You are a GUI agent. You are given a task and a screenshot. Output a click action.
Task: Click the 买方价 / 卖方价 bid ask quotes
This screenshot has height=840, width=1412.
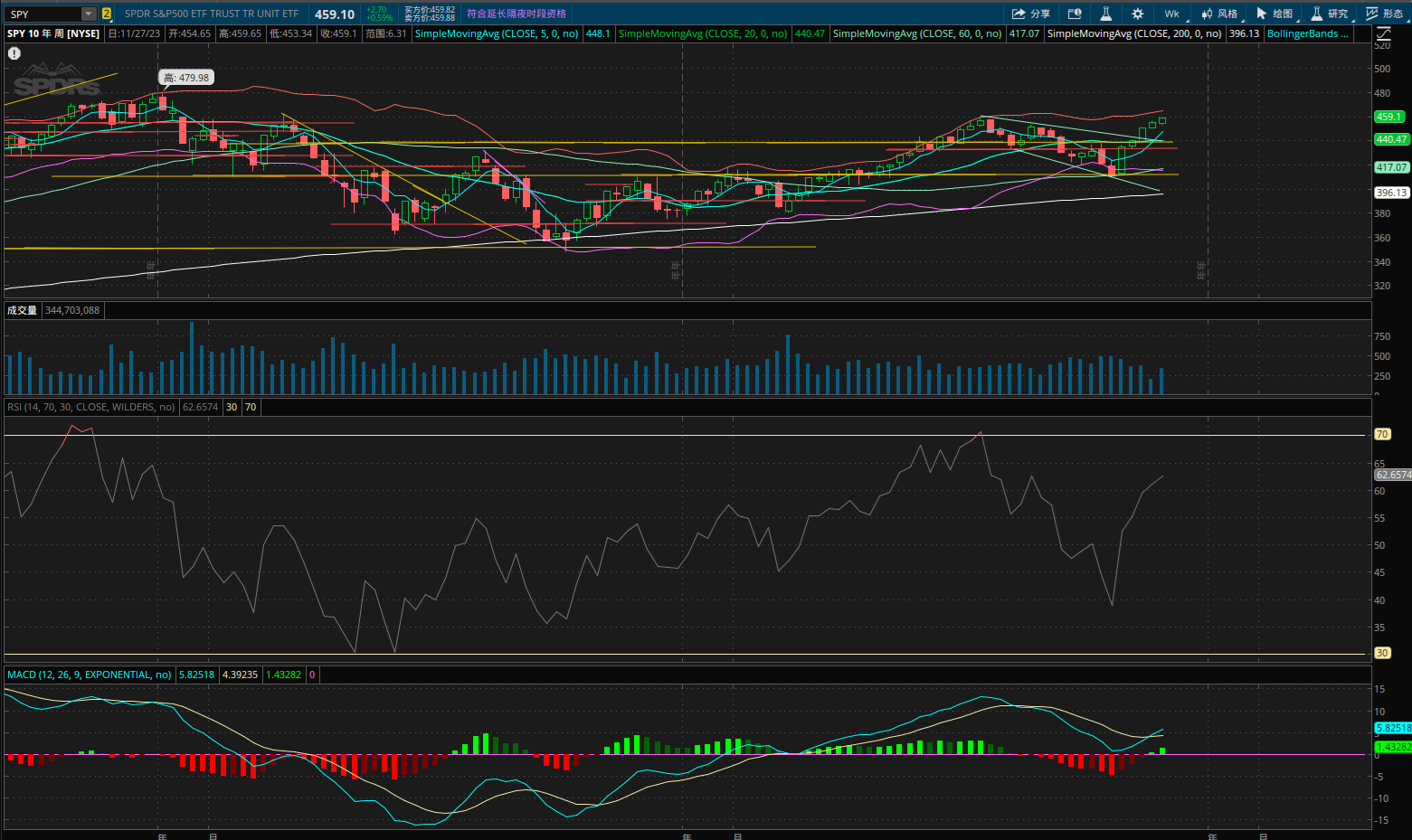pyautogui.click(x=430, y=14)
